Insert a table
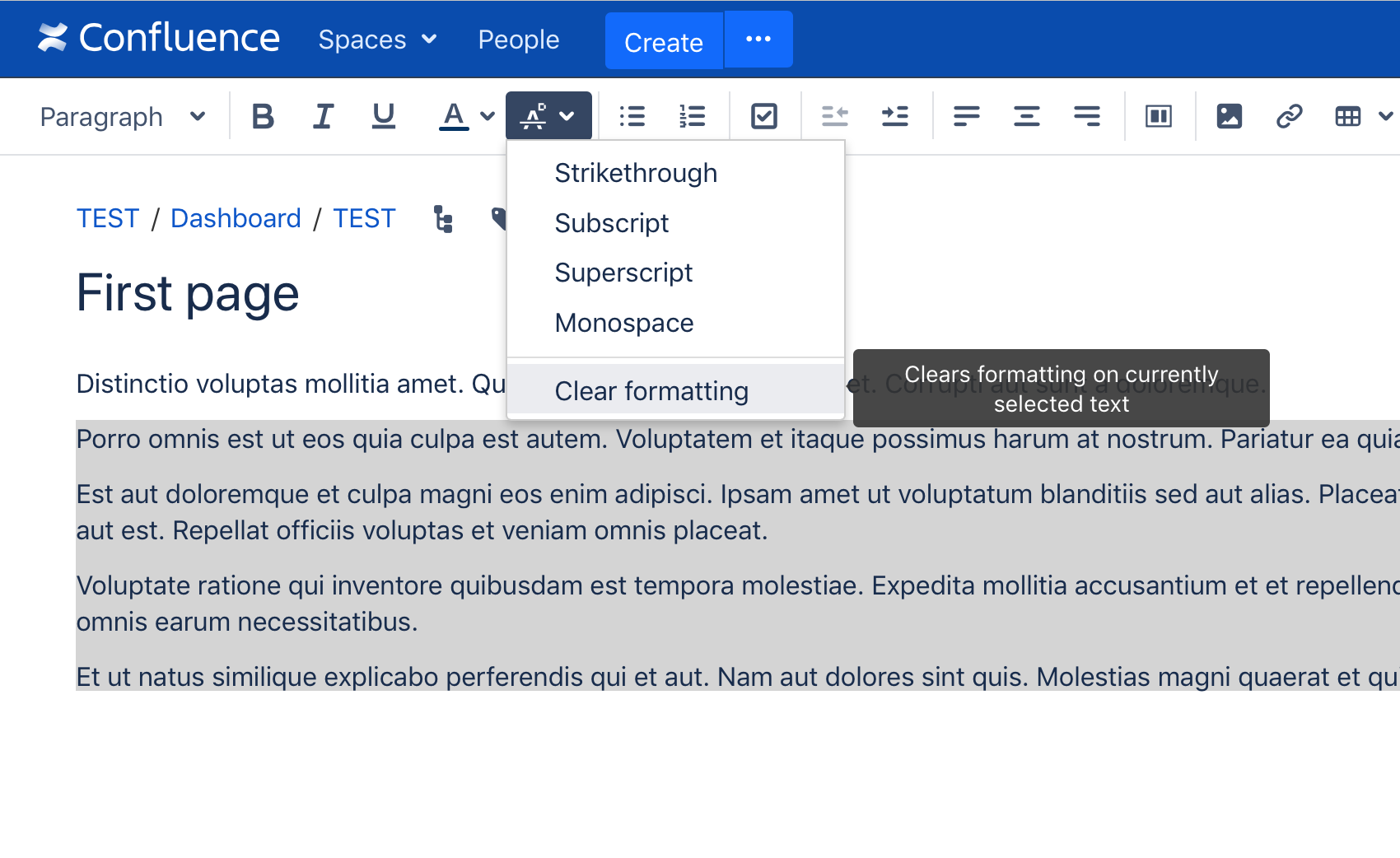The height and width of the screenshot is (858, 1400). click(1348, 116)
